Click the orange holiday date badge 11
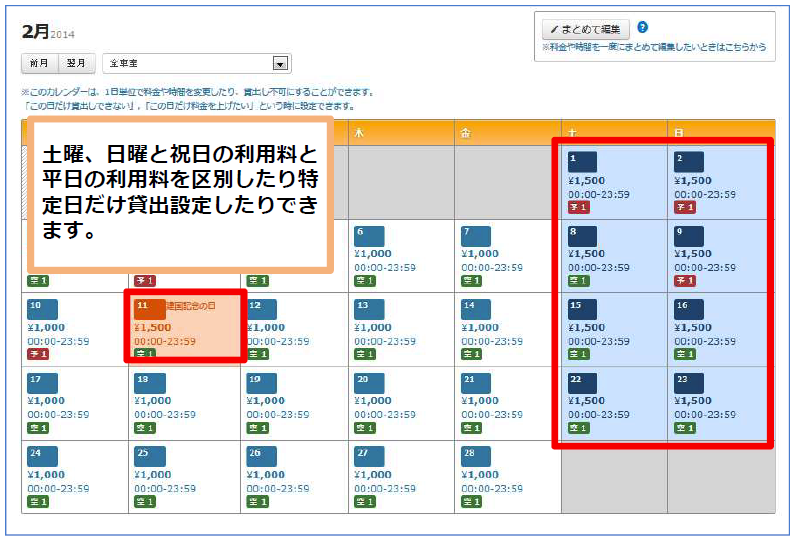The image size is (798, 542). point(149,309)
